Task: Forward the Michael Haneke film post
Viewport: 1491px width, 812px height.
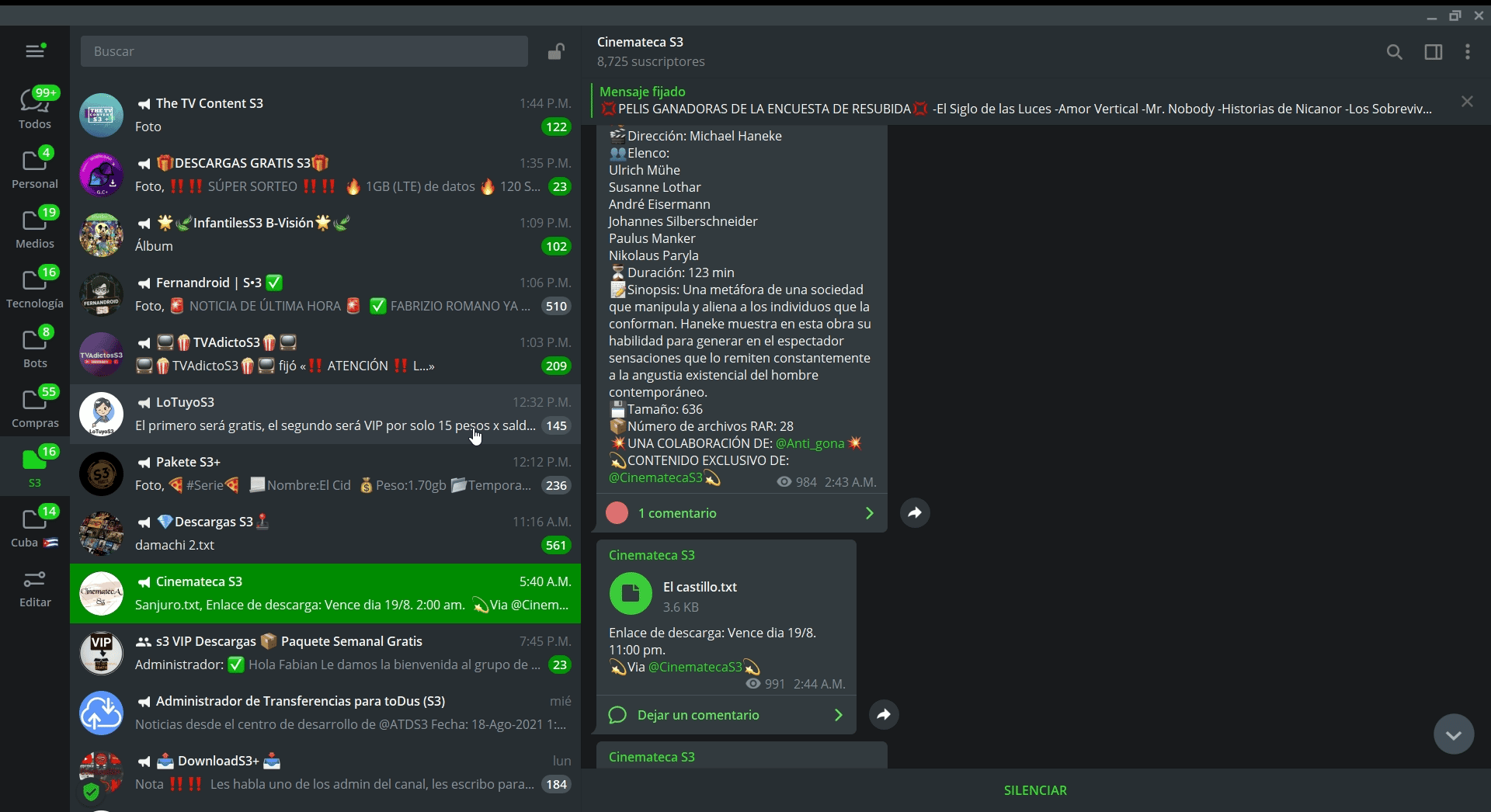Action: click(915, 512)
